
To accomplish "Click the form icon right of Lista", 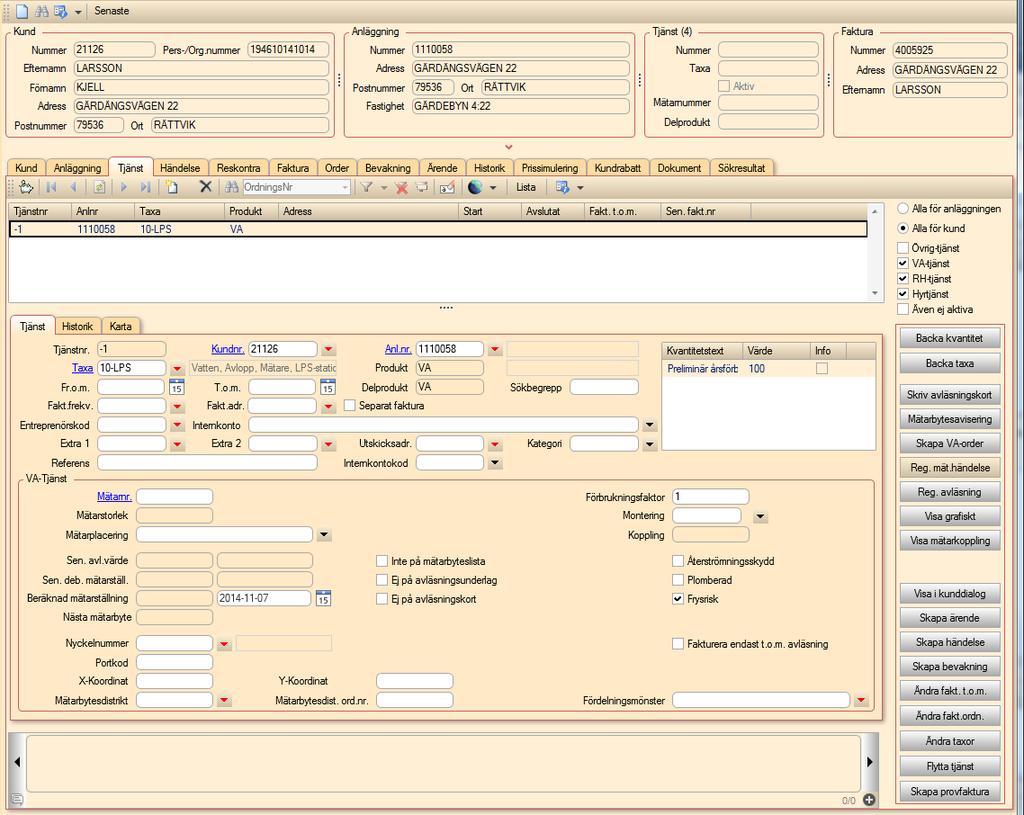I will (562, 187).
